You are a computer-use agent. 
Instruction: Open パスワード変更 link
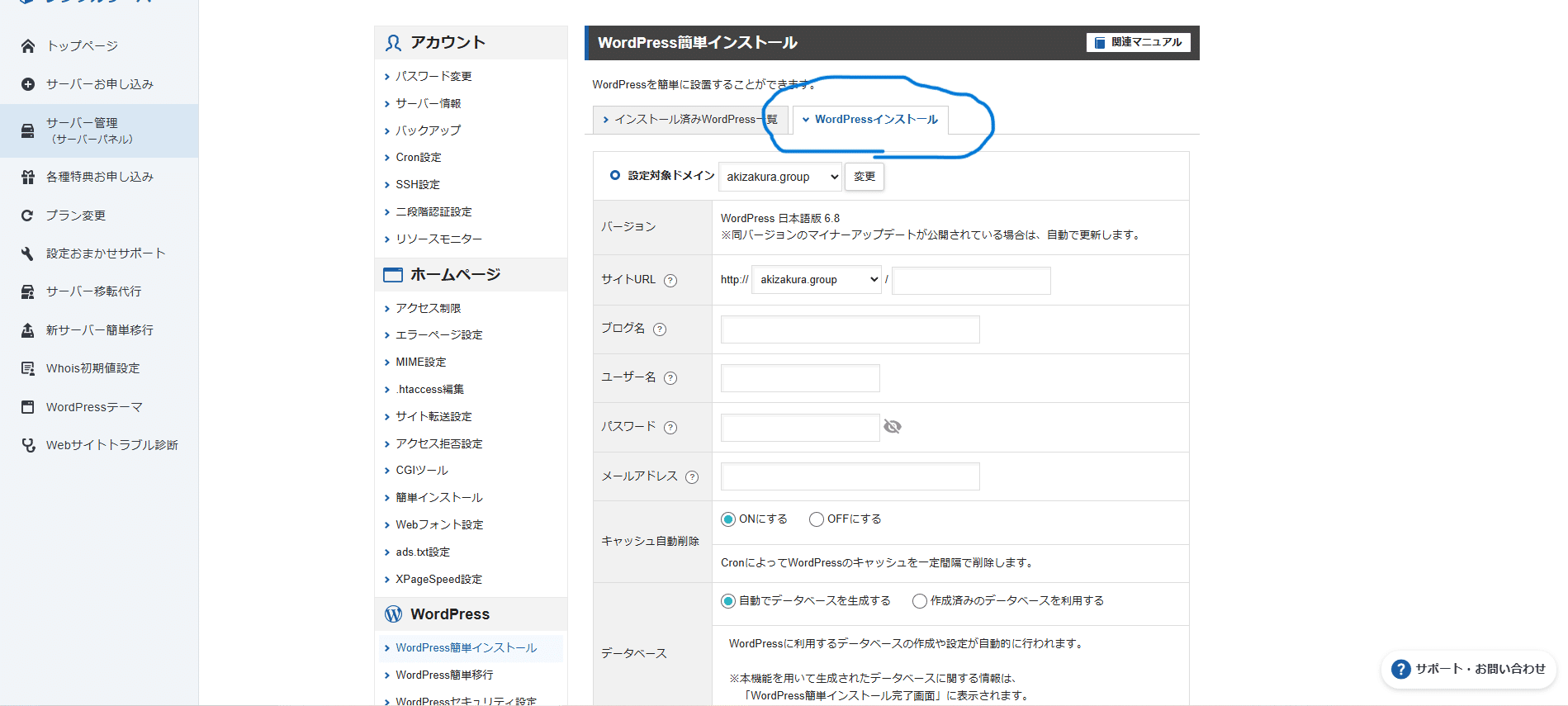pyautogui.click(x=433, y=76)
